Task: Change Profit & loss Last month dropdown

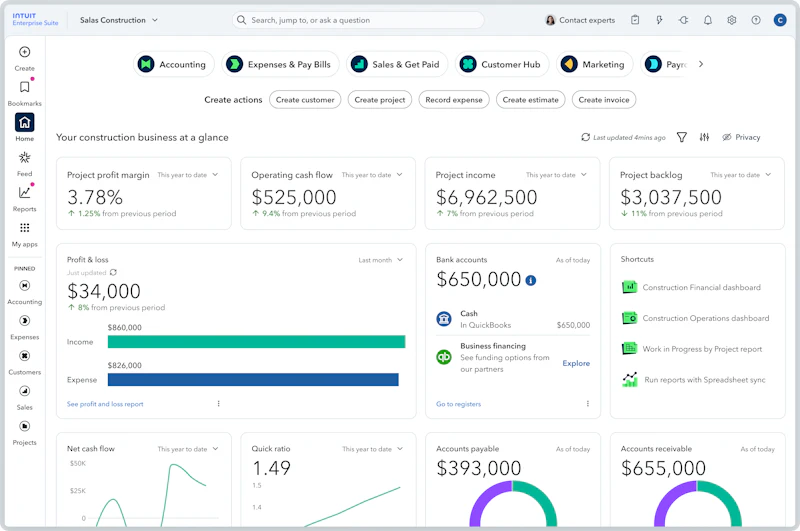Action: click(x=381, y=260)
